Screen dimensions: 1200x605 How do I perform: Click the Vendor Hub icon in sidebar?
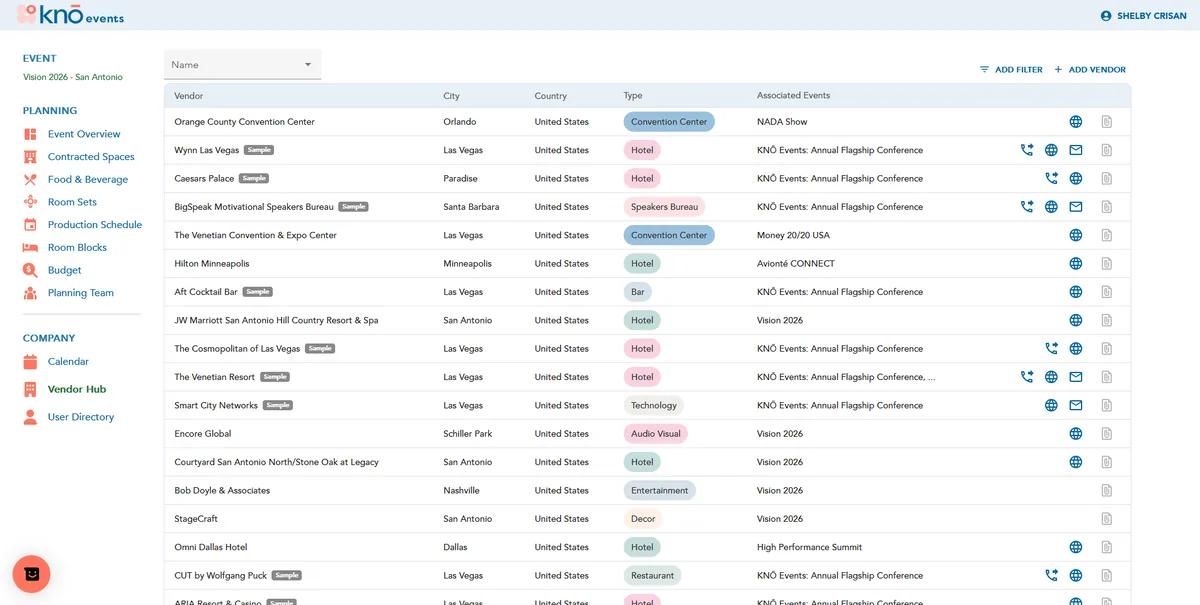30,389
